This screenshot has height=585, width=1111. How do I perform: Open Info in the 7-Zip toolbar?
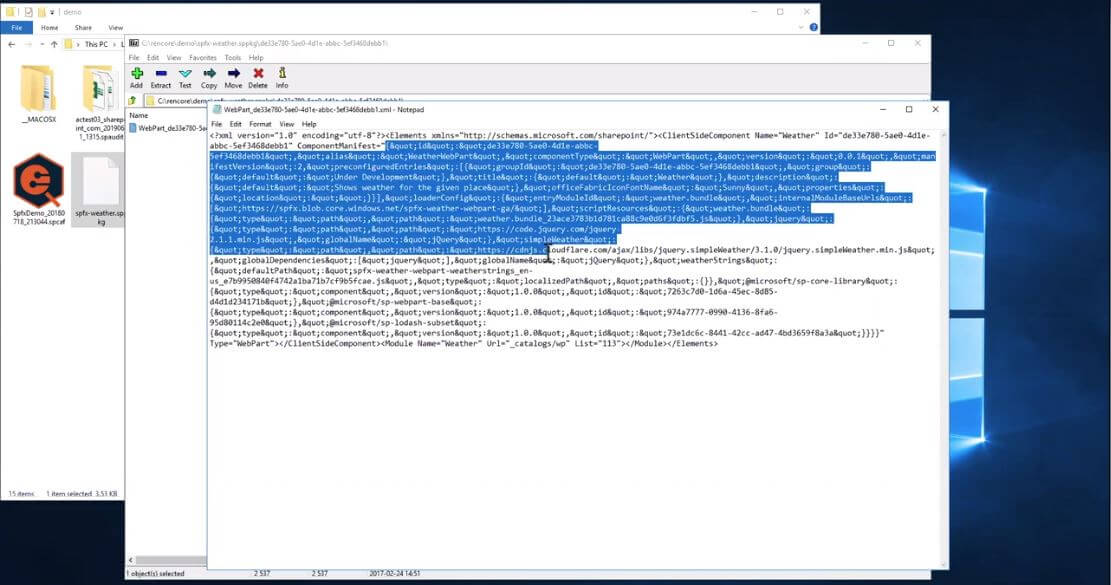click(282, 77)
